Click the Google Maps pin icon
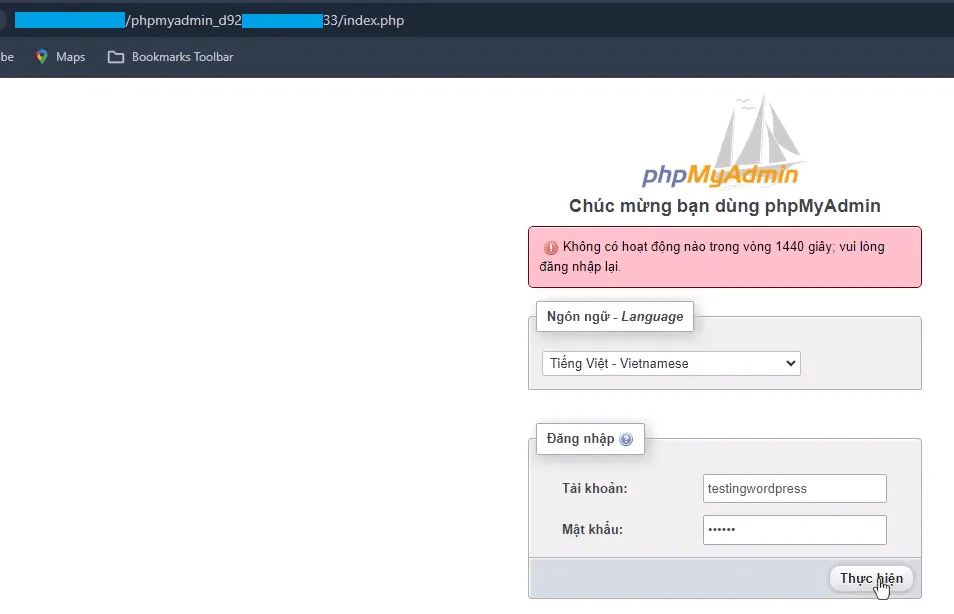 click(x=41, y=57)
